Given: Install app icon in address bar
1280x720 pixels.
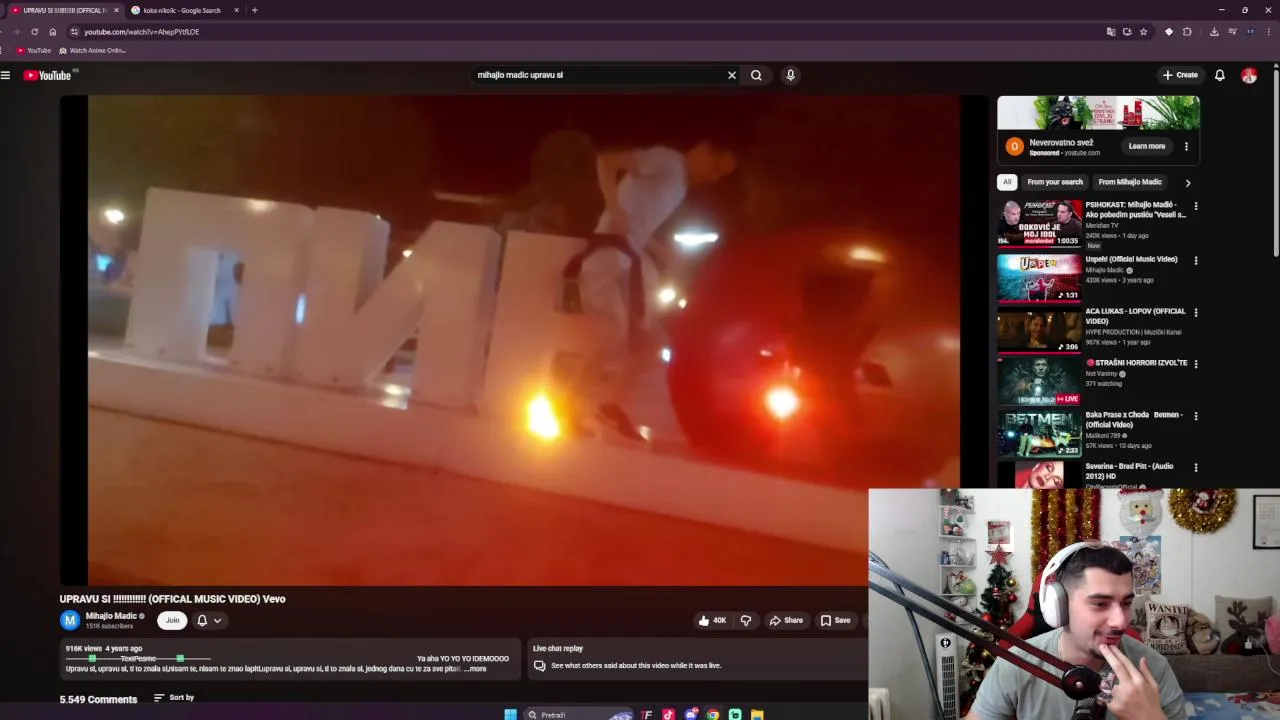Looking at the screenshot, I should pyautogui.click(x=1127, y=32).
